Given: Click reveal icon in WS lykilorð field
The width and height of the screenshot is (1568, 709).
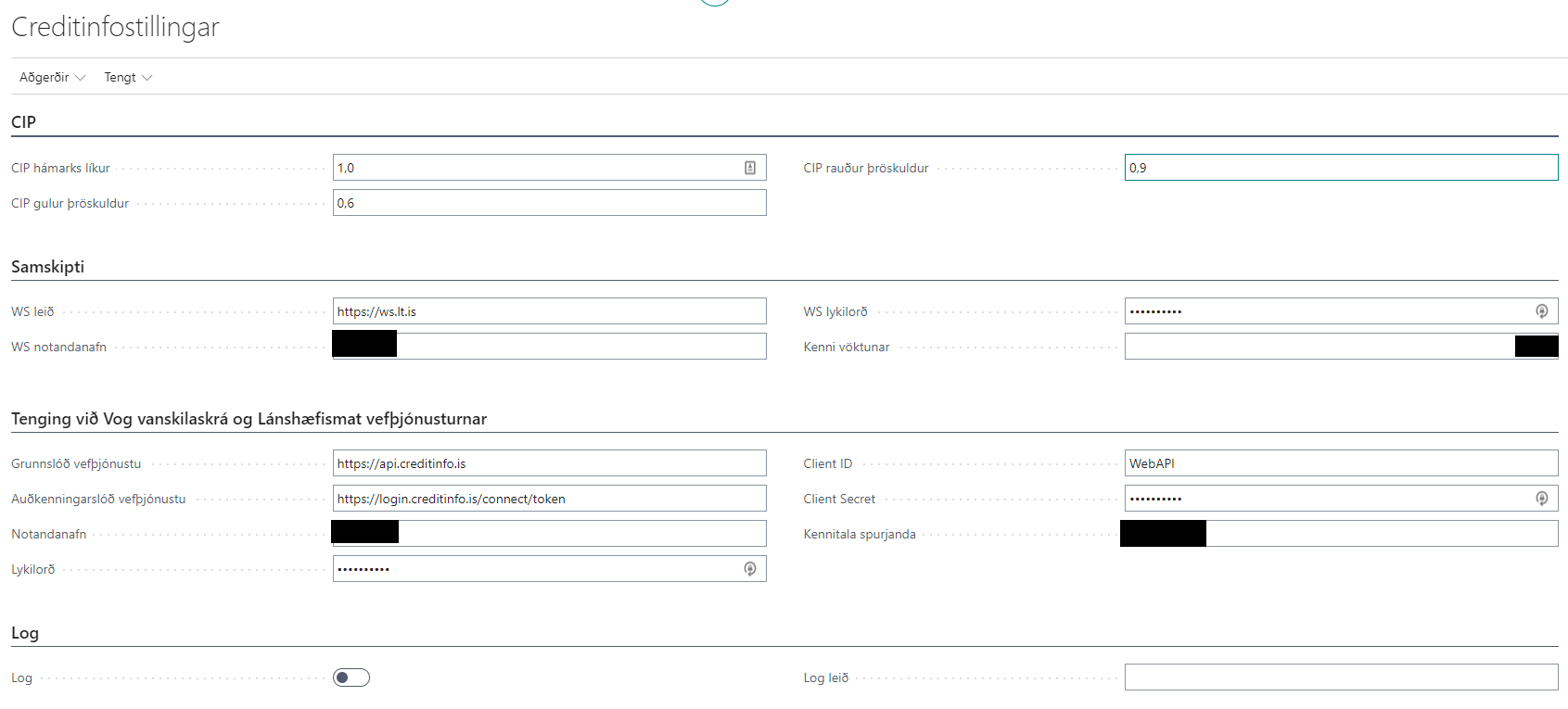Looking at the screenshot, I should point(1541,311).
